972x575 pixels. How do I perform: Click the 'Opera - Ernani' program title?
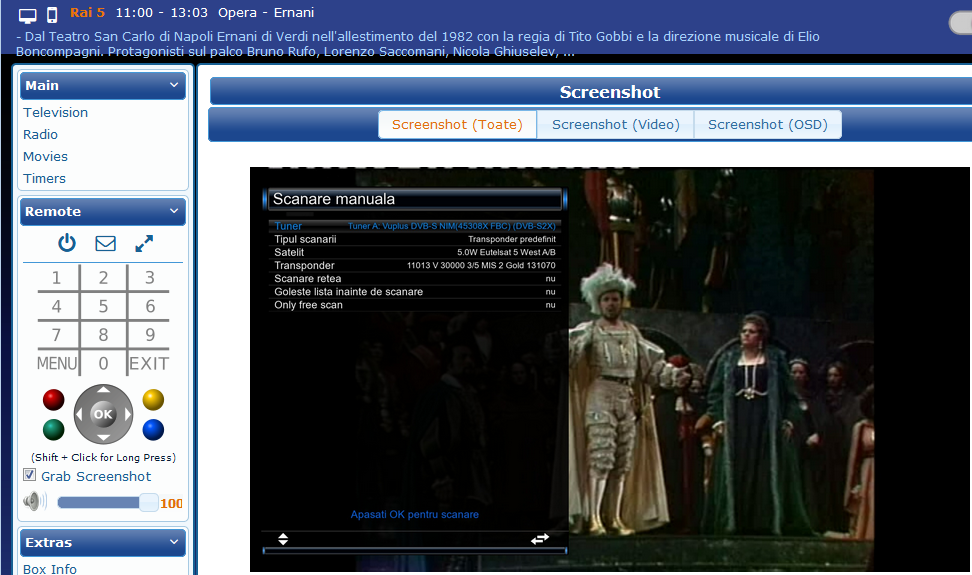point(266,12)
